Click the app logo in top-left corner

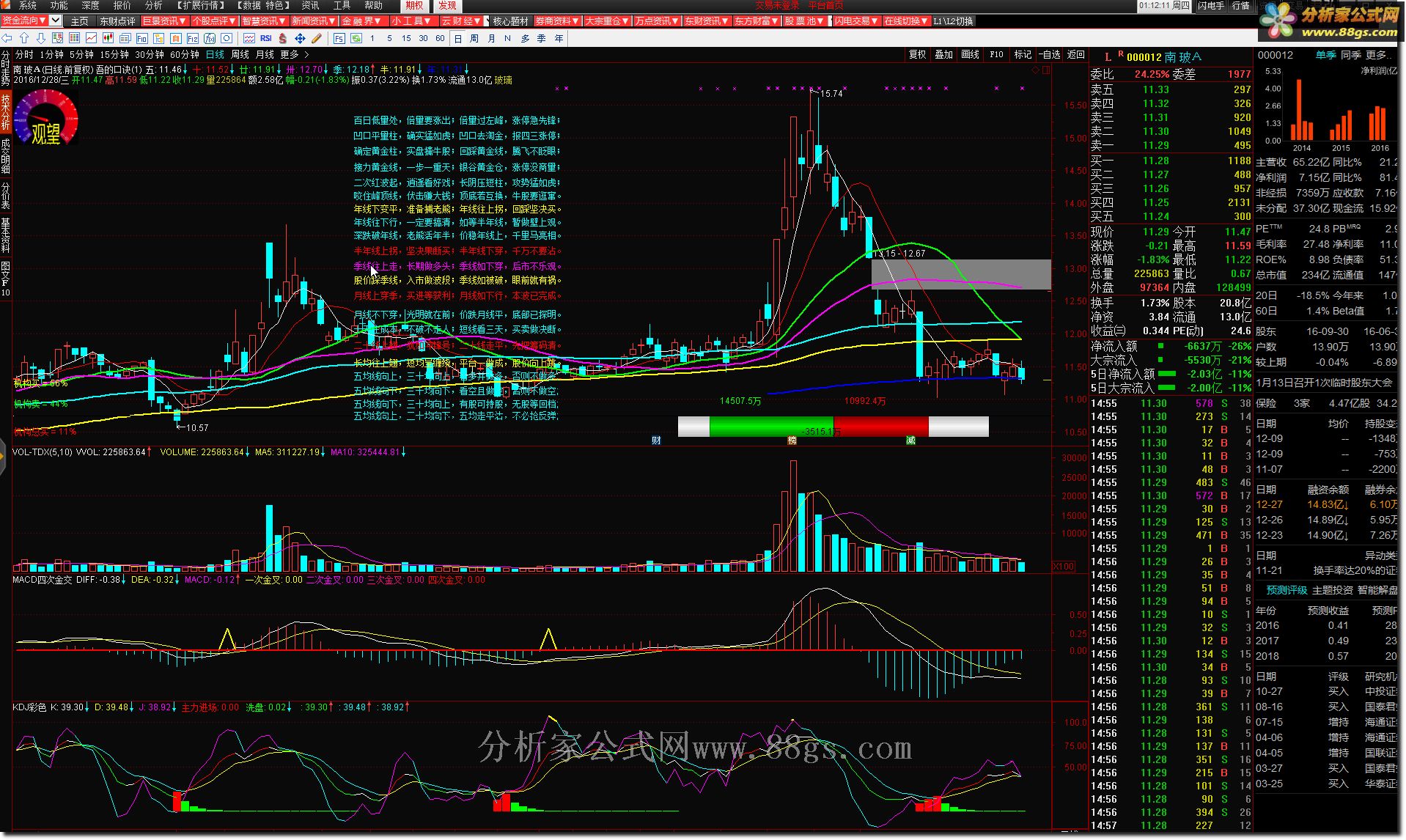(5, 5)
